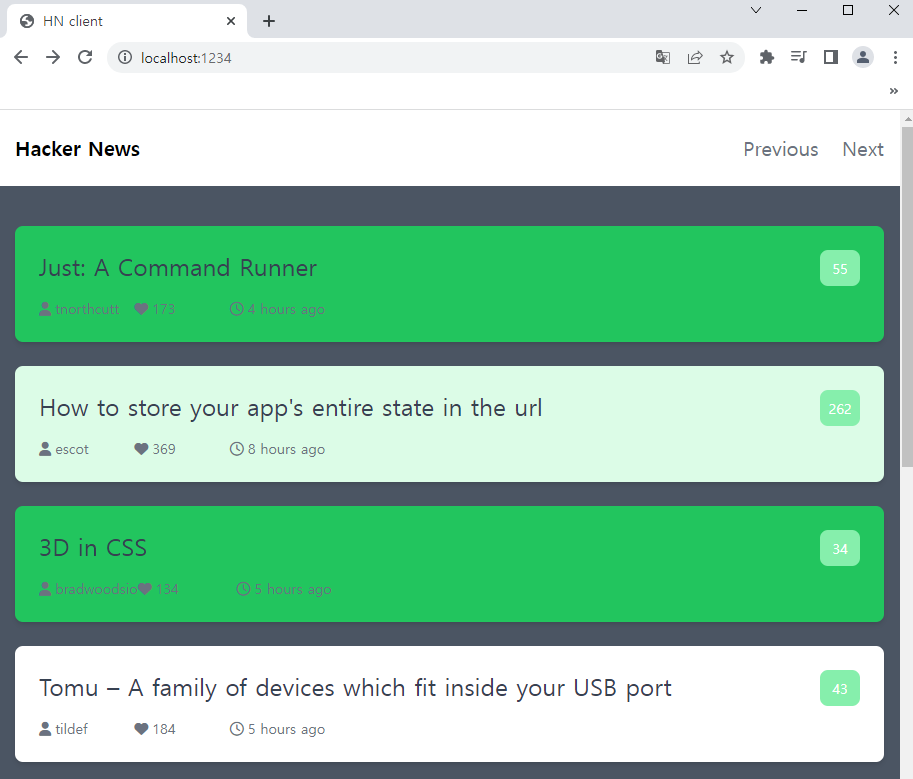The height and width of the screenshot is (779, 913).
Task: Toggle the browser side panel icon
Action: [x=831, y=57]
